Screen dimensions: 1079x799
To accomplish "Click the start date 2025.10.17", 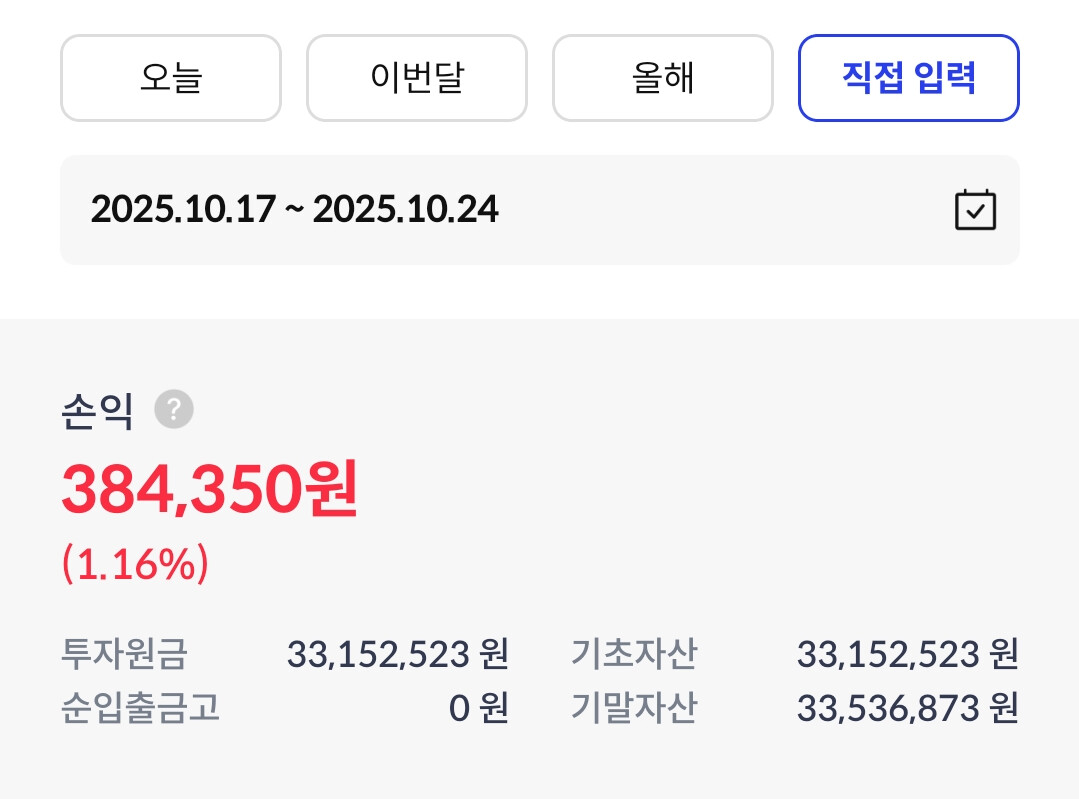I will (182, 210).
